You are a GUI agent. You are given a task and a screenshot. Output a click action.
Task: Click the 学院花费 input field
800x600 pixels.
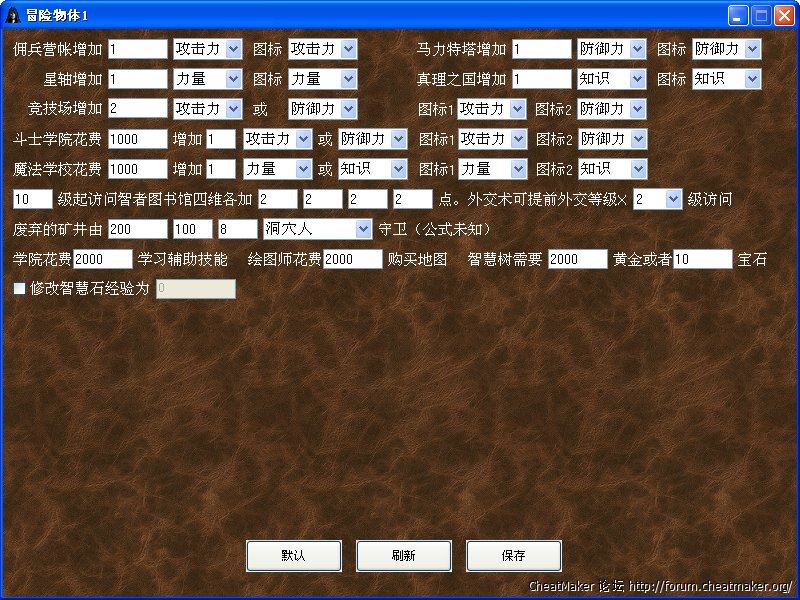point(102,259)
